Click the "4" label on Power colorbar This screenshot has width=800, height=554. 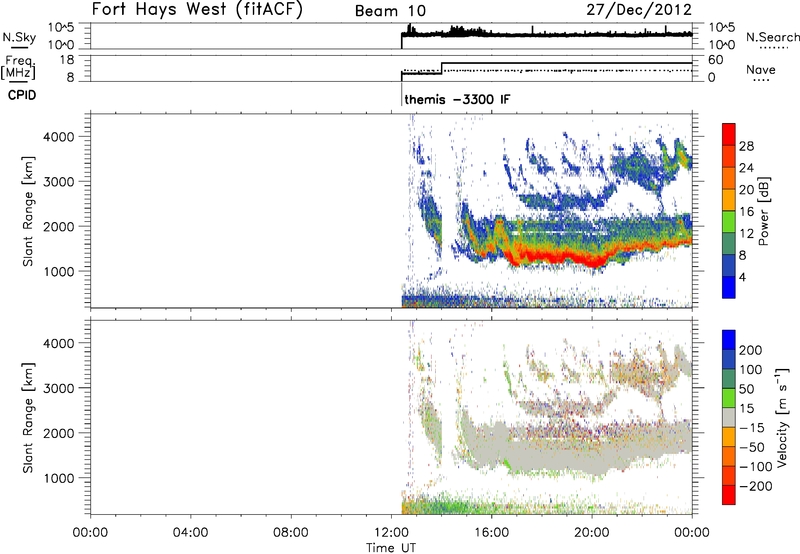pyautogui.click(x=742, y=277)
